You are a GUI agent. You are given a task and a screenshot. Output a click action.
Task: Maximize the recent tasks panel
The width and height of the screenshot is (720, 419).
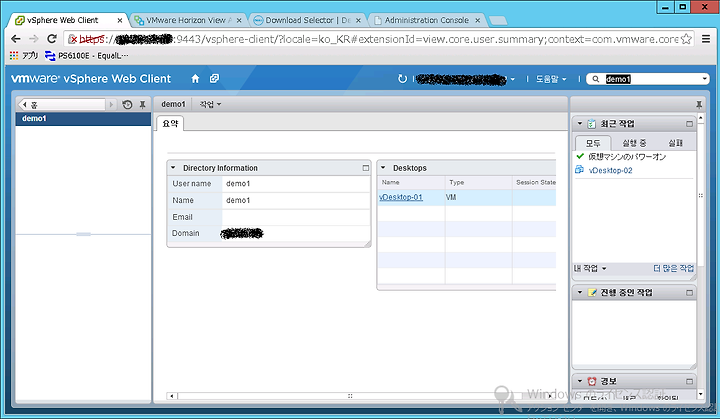(x=689, y=124)
